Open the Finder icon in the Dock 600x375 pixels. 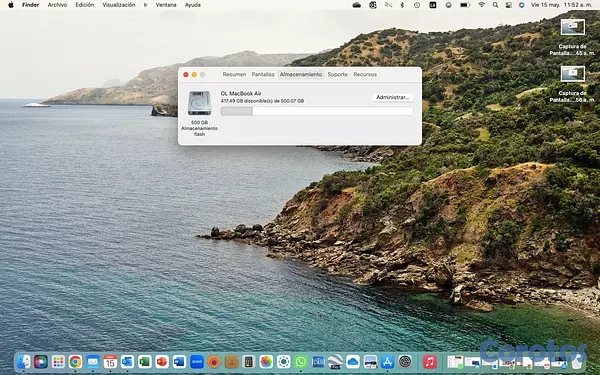[24, 361]
